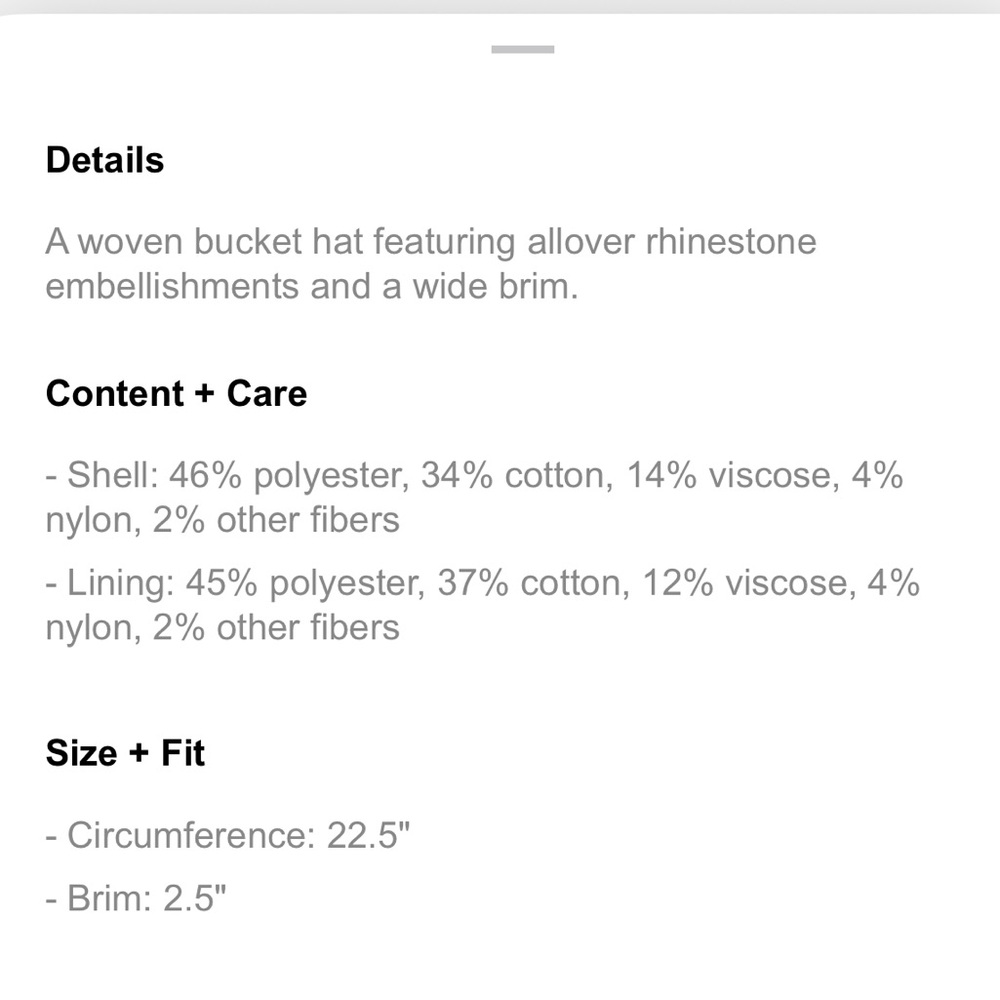Image resolution: width=1000 pixels, height=1000 pixels.
Task: Select the word 'rhinestone' in the description
Action: [731, 241]
